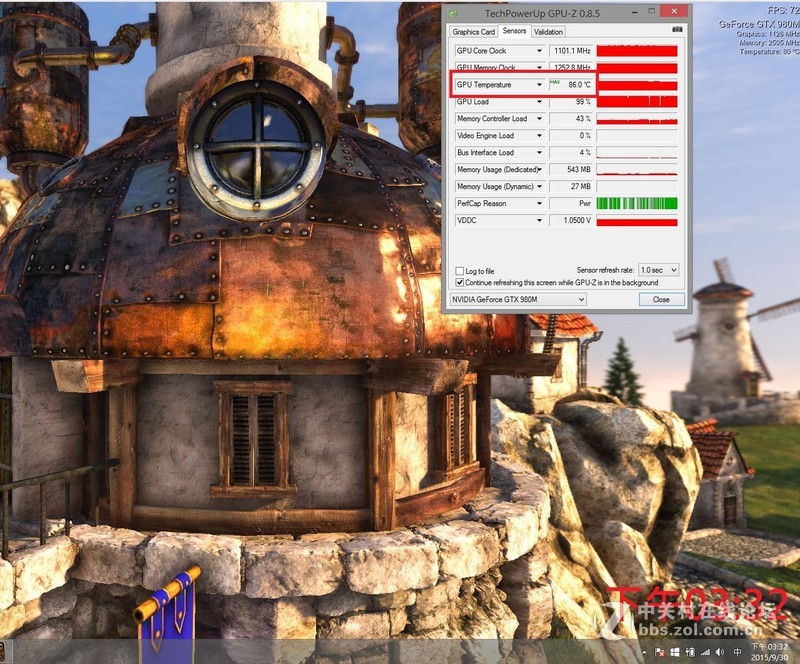The image size is (800, 664).
Task: Click the Close button in GPU-Z
Action: click(x=660, y=298)
